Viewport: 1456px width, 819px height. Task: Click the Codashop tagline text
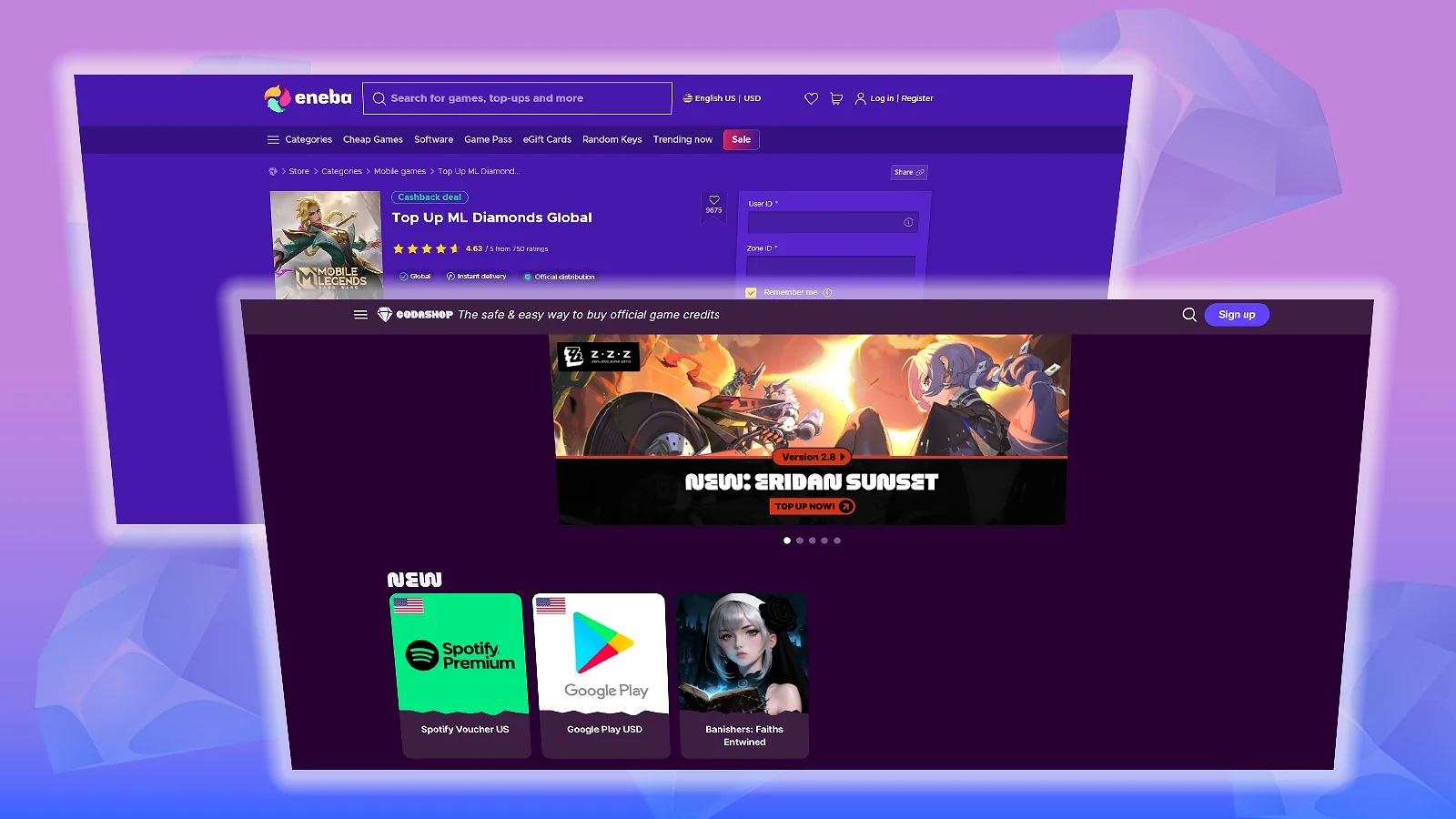(589, 315)
